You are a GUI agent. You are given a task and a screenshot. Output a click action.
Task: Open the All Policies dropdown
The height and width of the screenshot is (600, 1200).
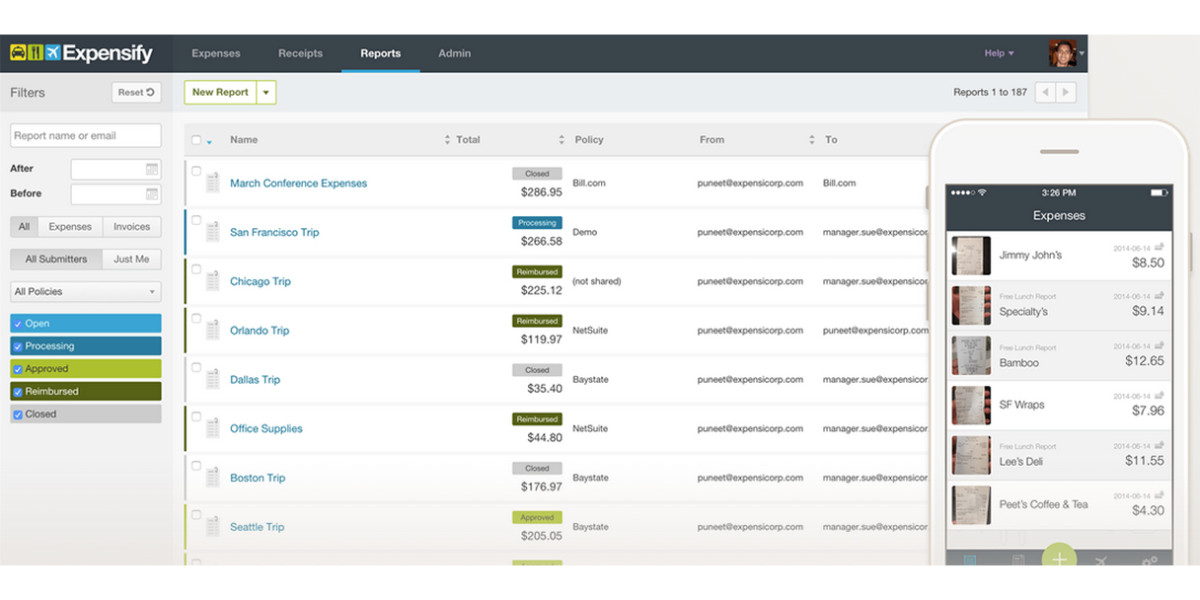pos(85,292)
